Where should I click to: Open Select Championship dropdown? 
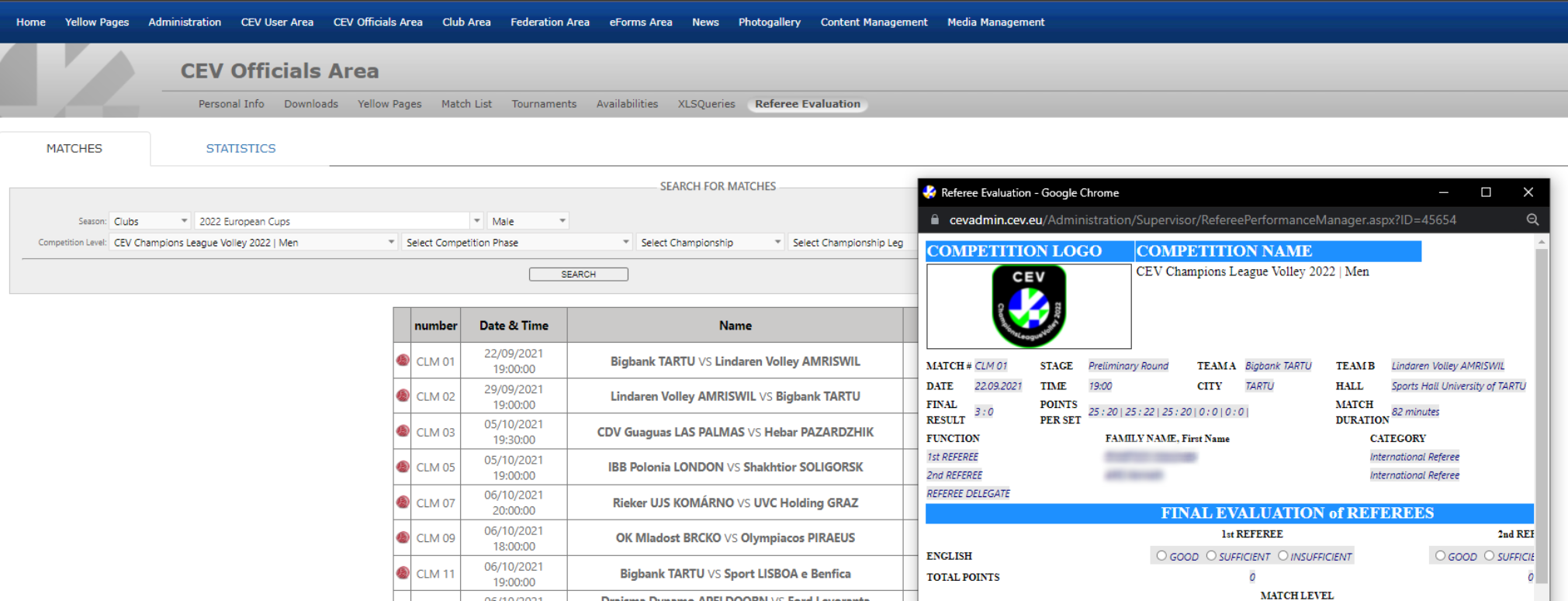[x=710, y=243]
